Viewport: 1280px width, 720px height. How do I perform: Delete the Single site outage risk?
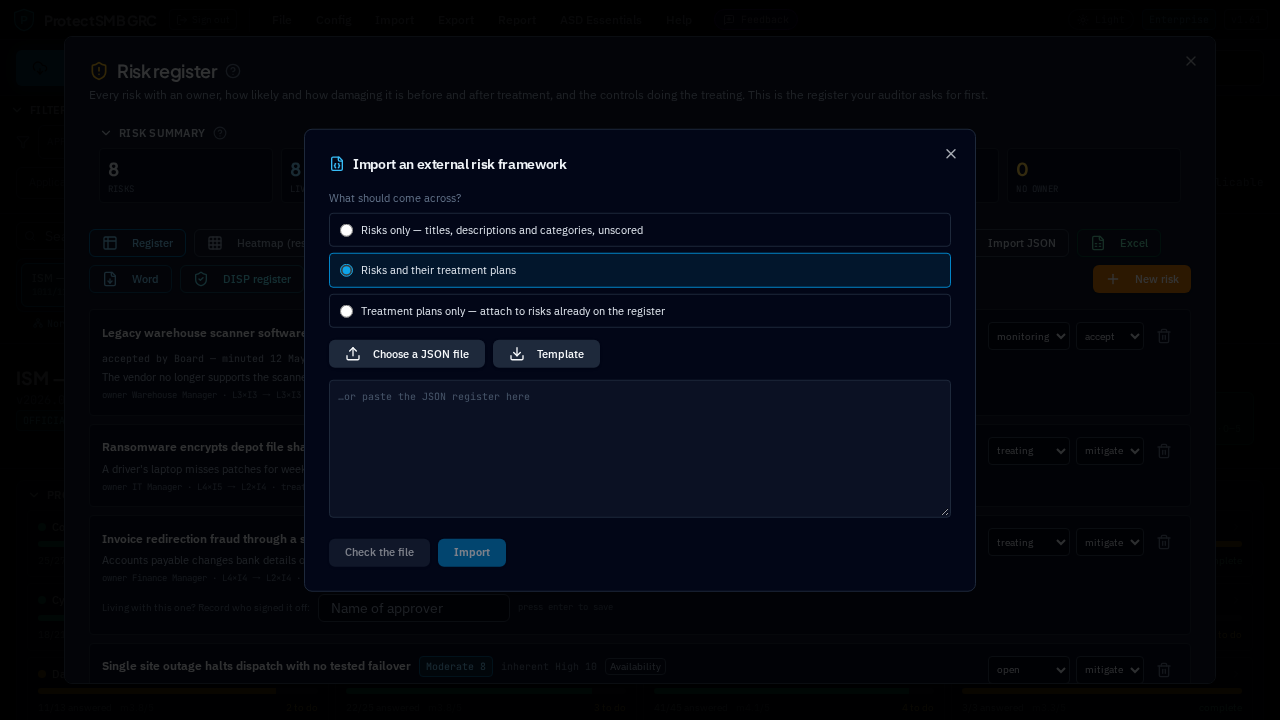pyautogui.click(x=1164, y=670)
